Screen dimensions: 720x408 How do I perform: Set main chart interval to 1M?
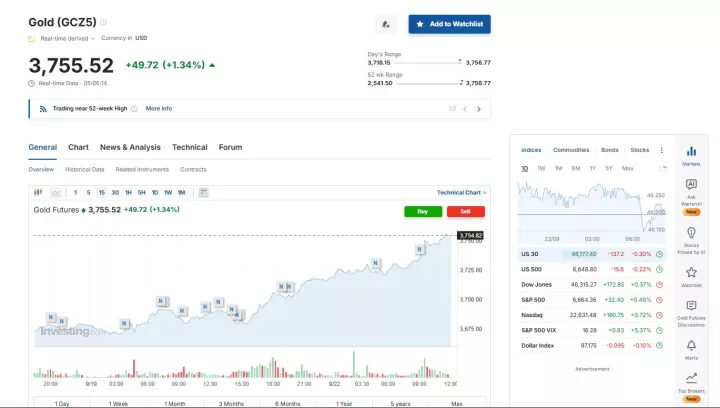(x=181, y=192)
